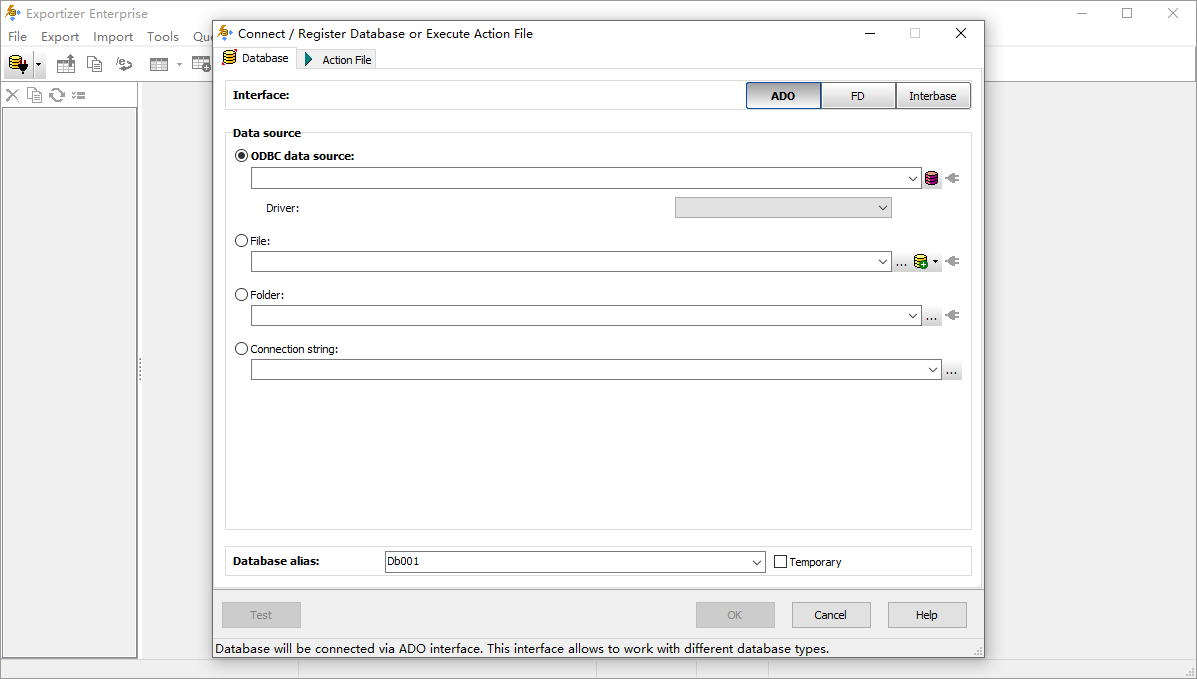Screen dimensions: 1197x679
Task: Click the refresh icon in left panel
Action: (x=56, y=95)
